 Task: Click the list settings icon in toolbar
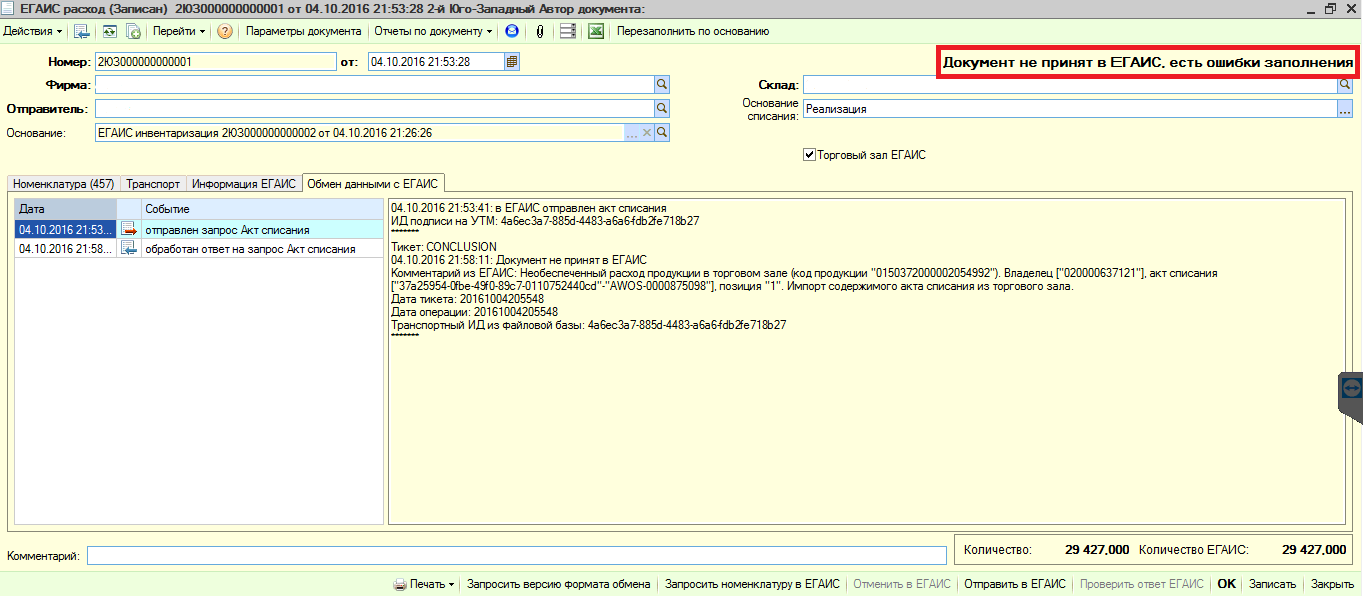568,31
